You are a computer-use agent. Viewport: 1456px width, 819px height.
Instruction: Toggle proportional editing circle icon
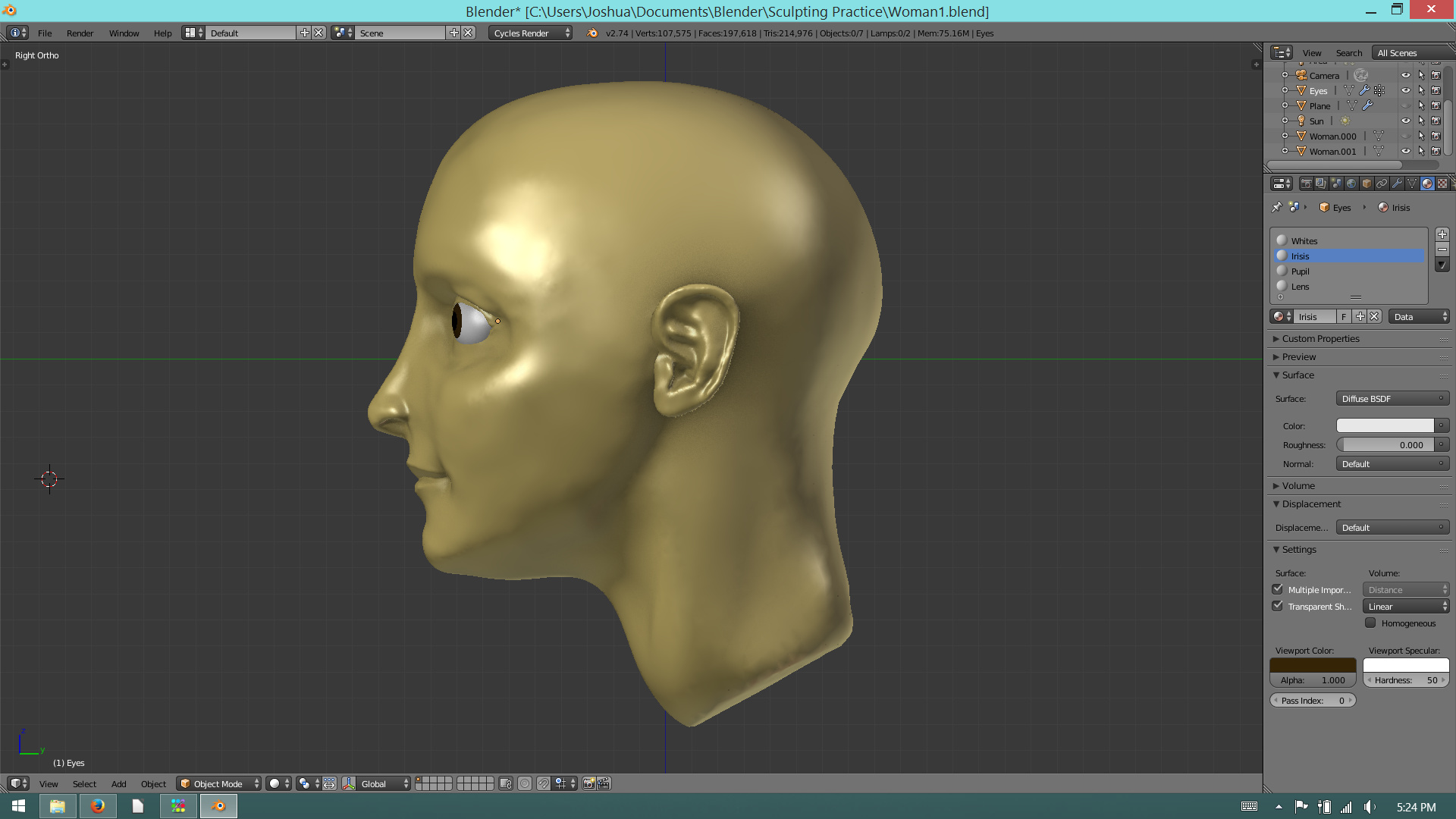click(525, 783)
